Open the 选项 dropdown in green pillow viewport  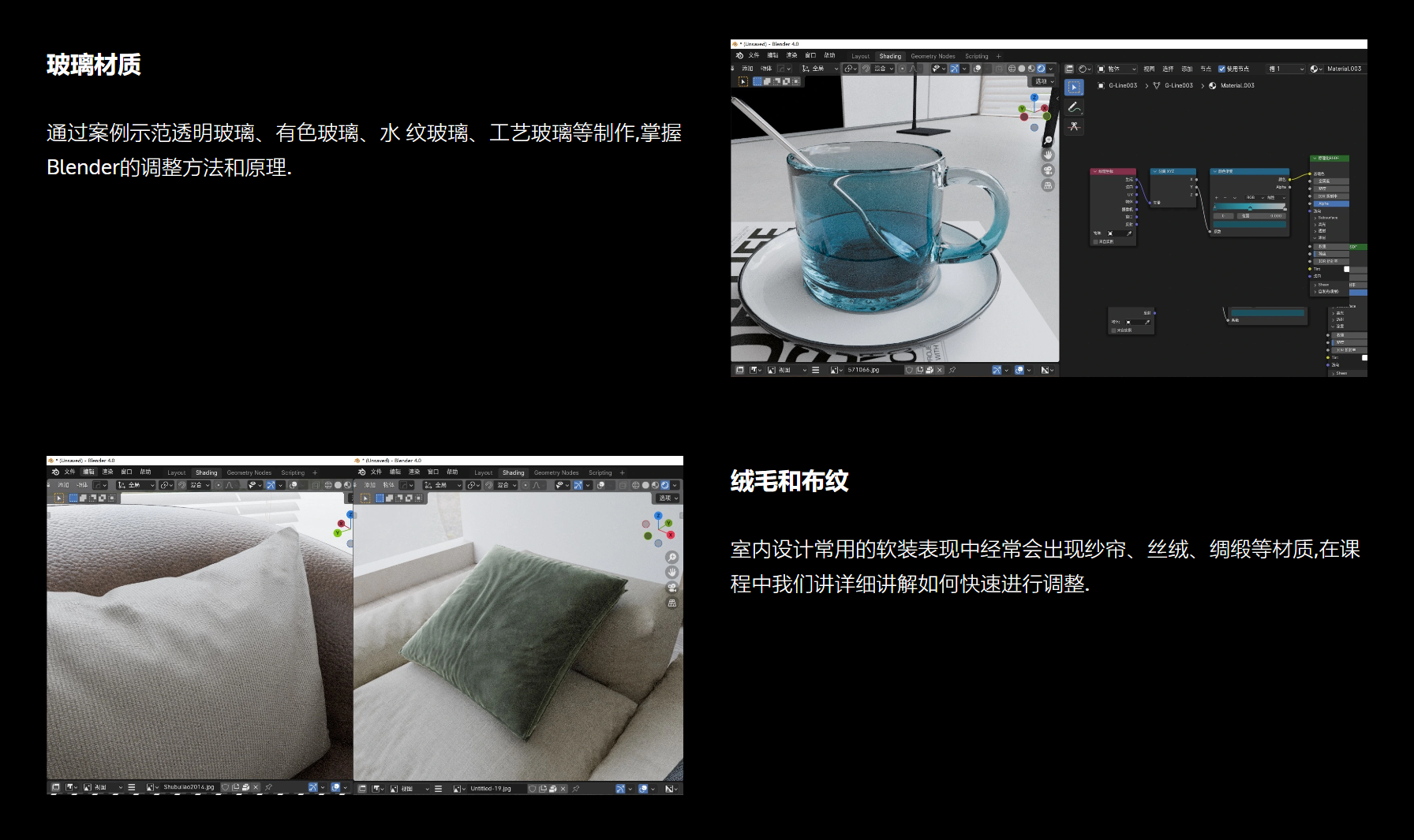click(668, 498)
